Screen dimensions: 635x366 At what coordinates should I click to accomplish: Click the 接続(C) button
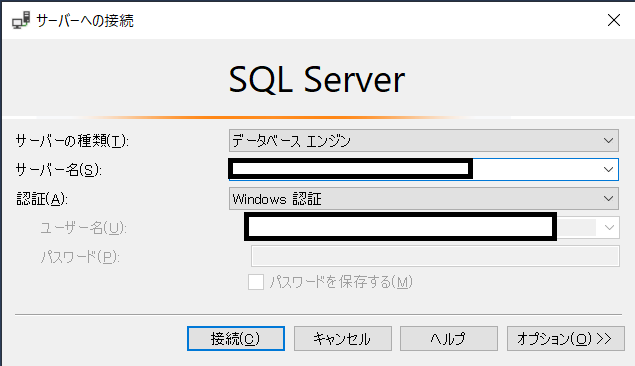pyautogui.click(x=236, y=338)
